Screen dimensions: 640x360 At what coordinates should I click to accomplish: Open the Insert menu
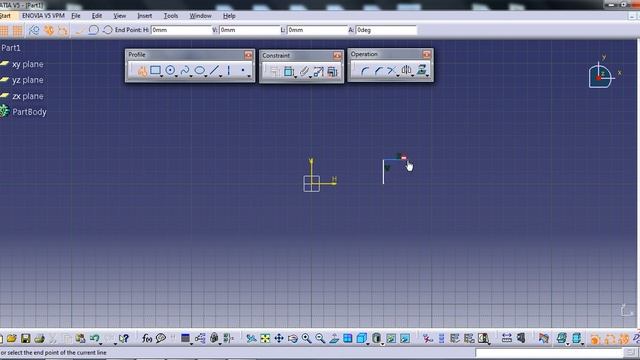click(x=144, y=16)
